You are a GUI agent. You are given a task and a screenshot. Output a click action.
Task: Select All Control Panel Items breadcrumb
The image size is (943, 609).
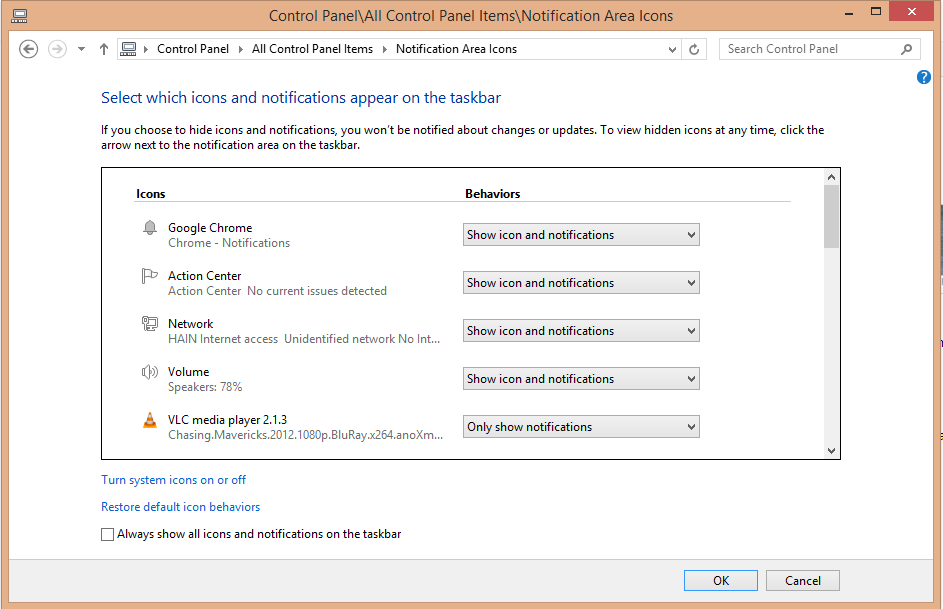pyautogui.click(x=312, y=49)
